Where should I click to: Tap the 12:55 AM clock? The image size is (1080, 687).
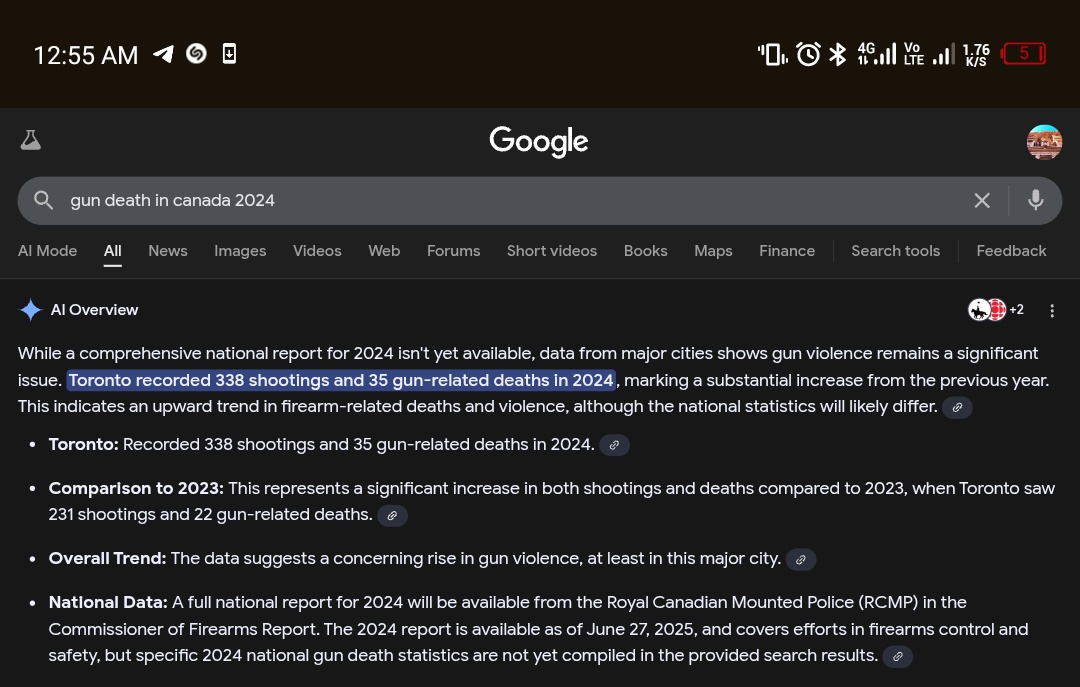tap(86, 55)
